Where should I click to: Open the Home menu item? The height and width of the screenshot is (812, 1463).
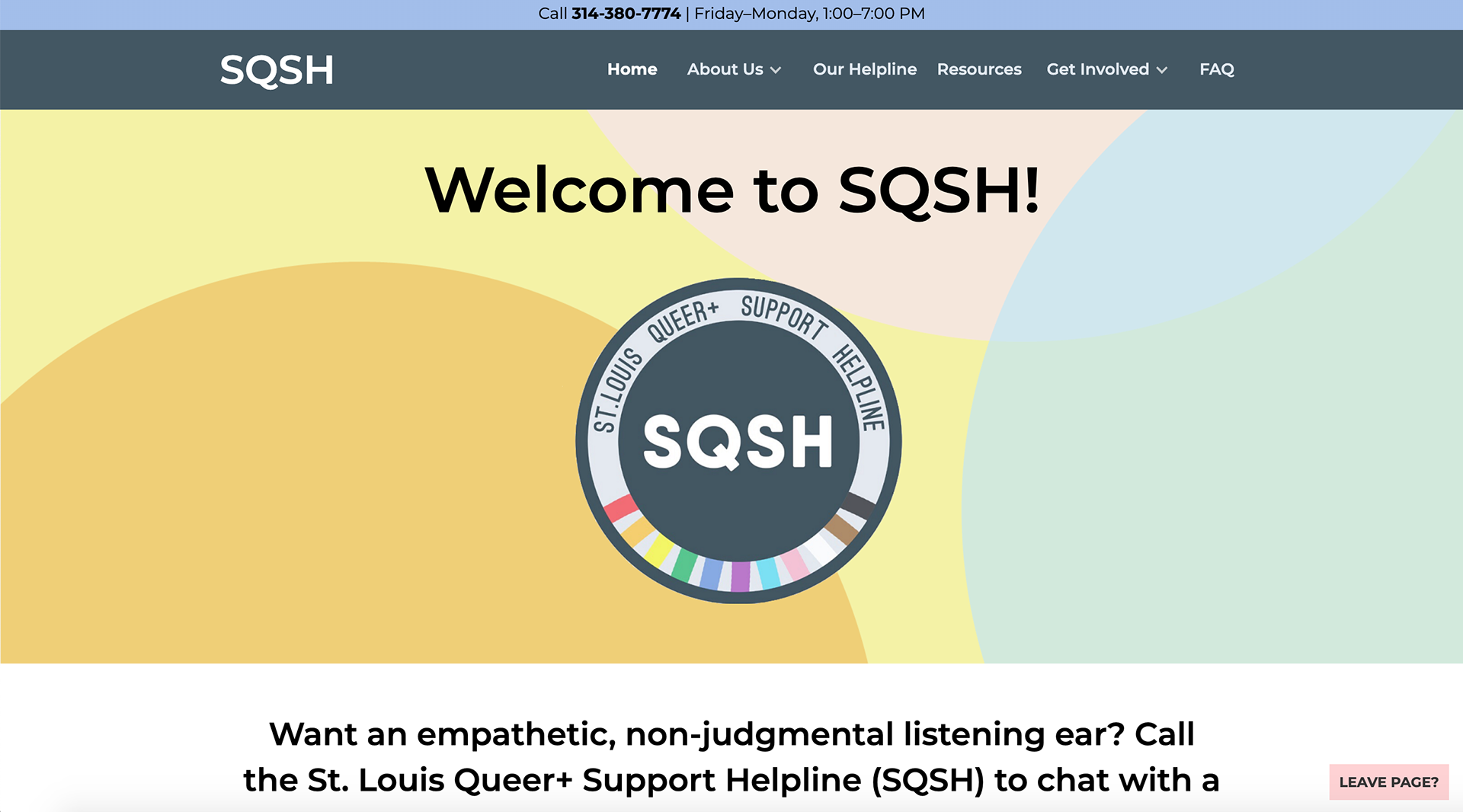pyautogui.click(x=632, y=69)
